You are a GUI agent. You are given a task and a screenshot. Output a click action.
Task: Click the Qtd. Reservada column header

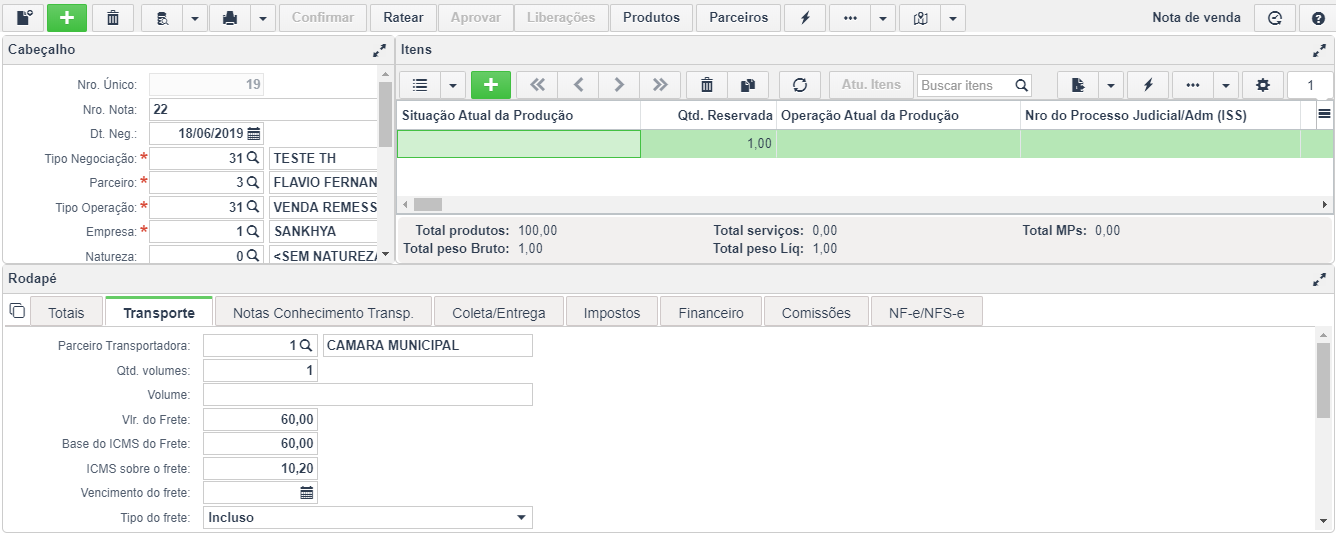(709, 115)
